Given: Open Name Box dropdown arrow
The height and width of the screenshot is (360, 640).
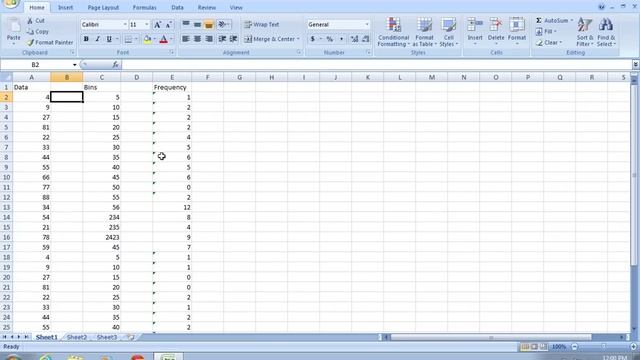Looking at the screenshot, I should (x=74, y=65).
